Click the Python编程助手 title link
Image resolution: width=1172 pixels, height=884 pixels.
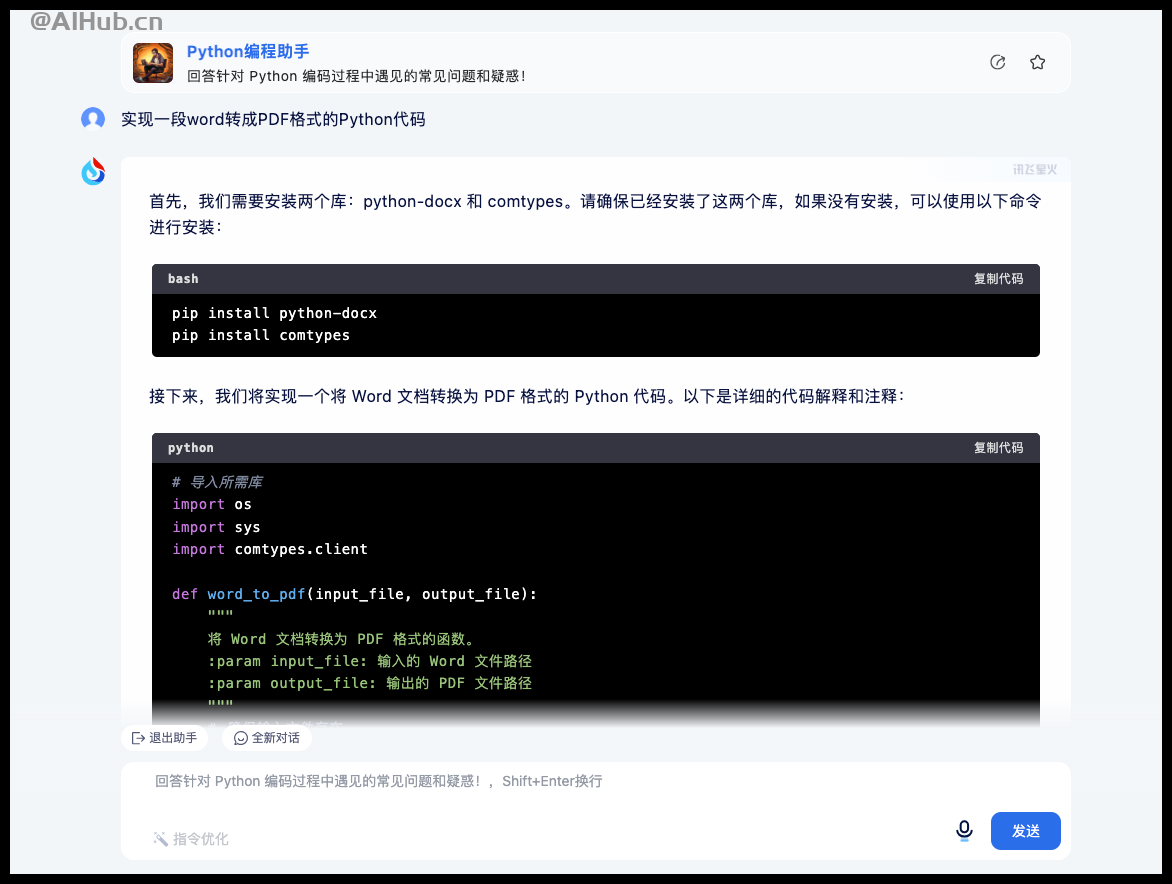247,52
